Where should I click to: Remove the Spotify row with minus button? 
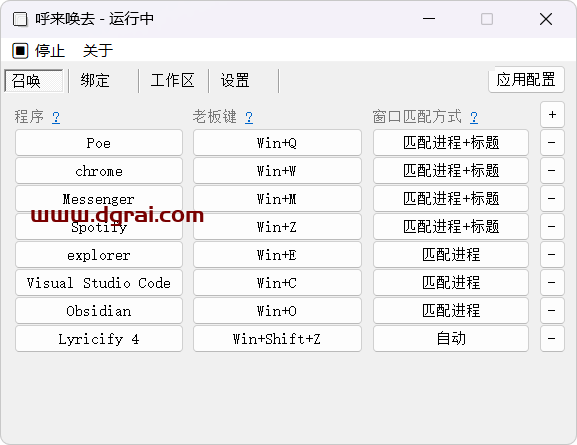(x=552, y=227)
